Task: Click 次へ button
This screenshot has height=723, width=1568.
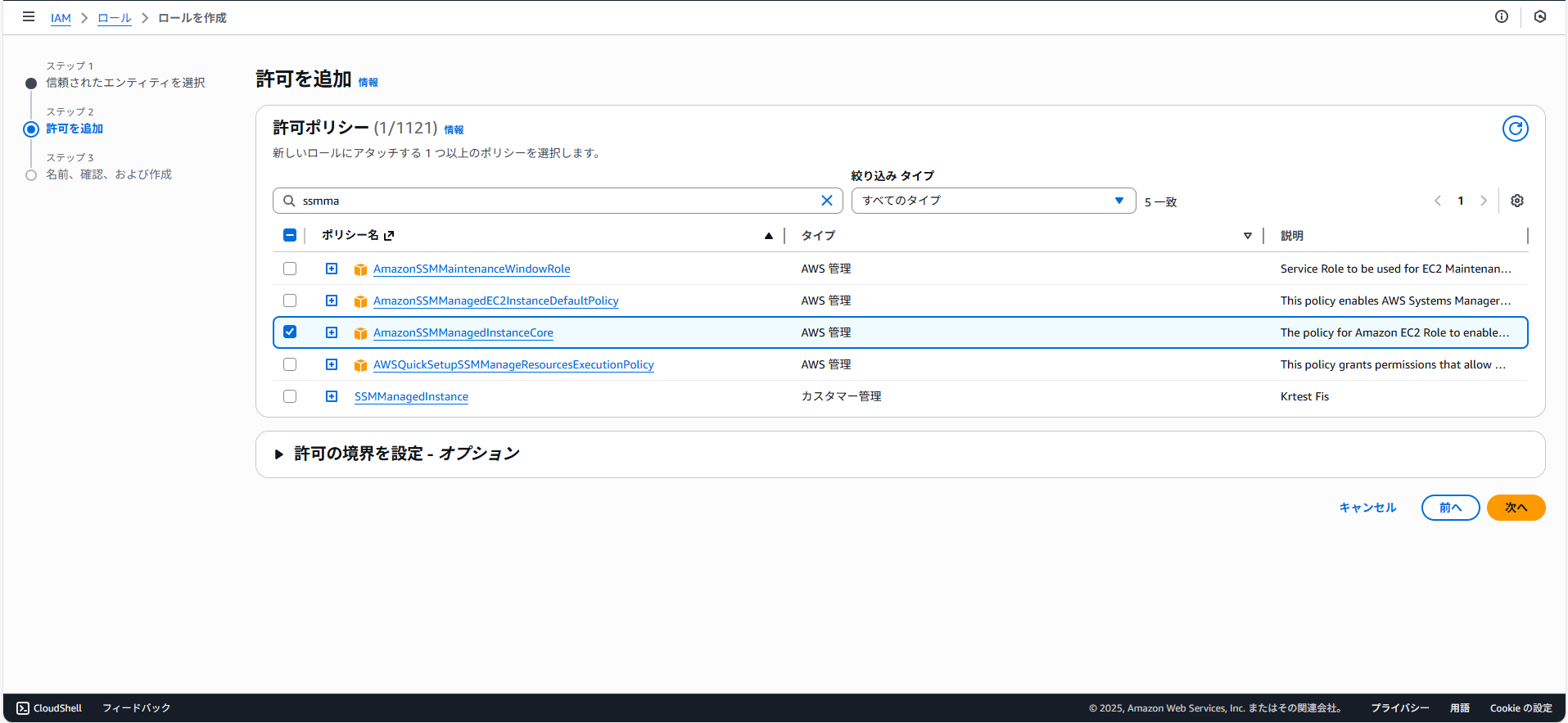Action: (1516, 508)
